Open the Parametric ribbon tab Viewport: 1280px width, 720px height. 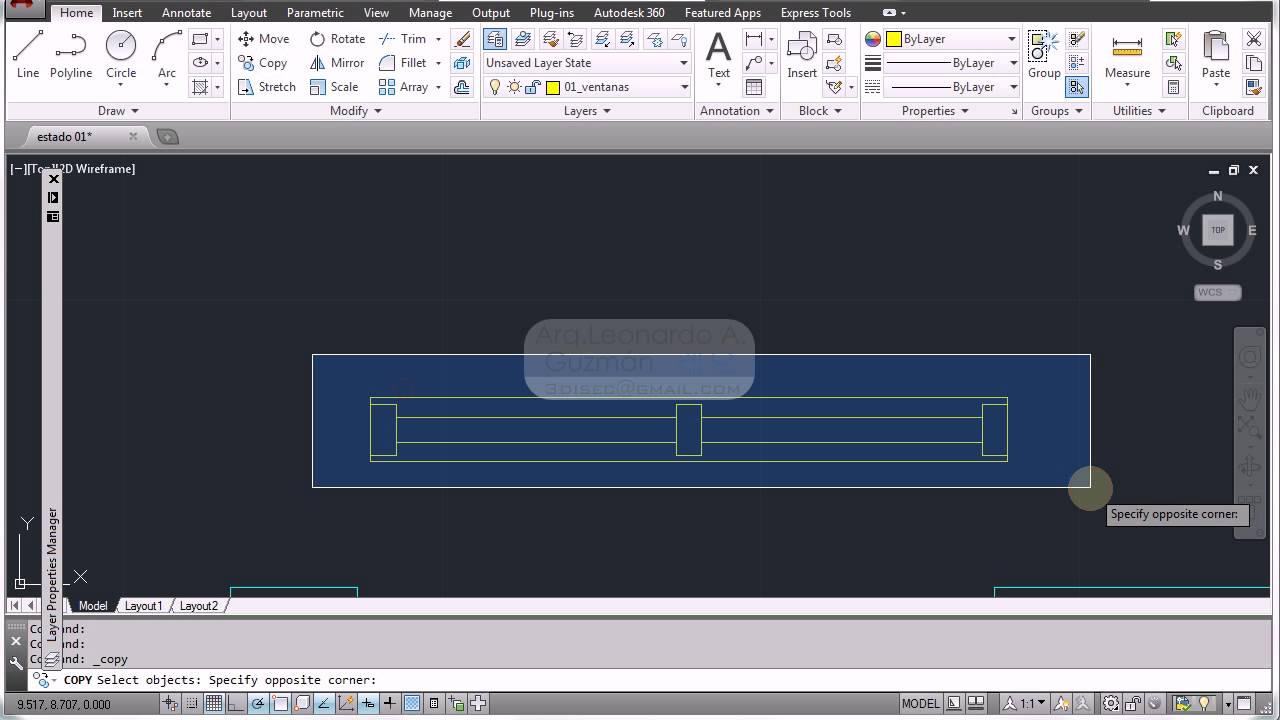click(x=315, y=13)
